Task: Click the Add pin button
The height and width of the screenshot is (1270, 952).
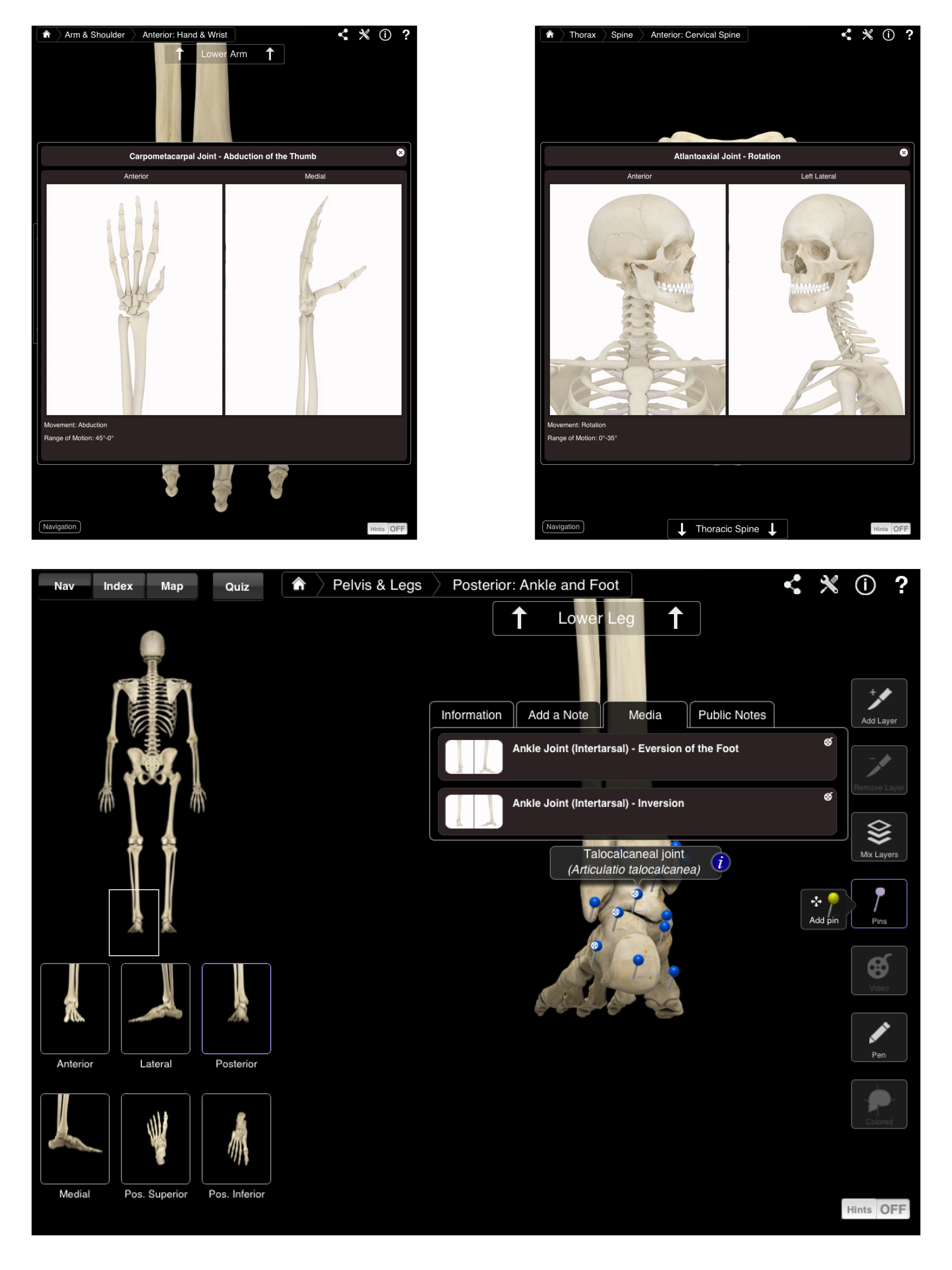Action: 823,908
